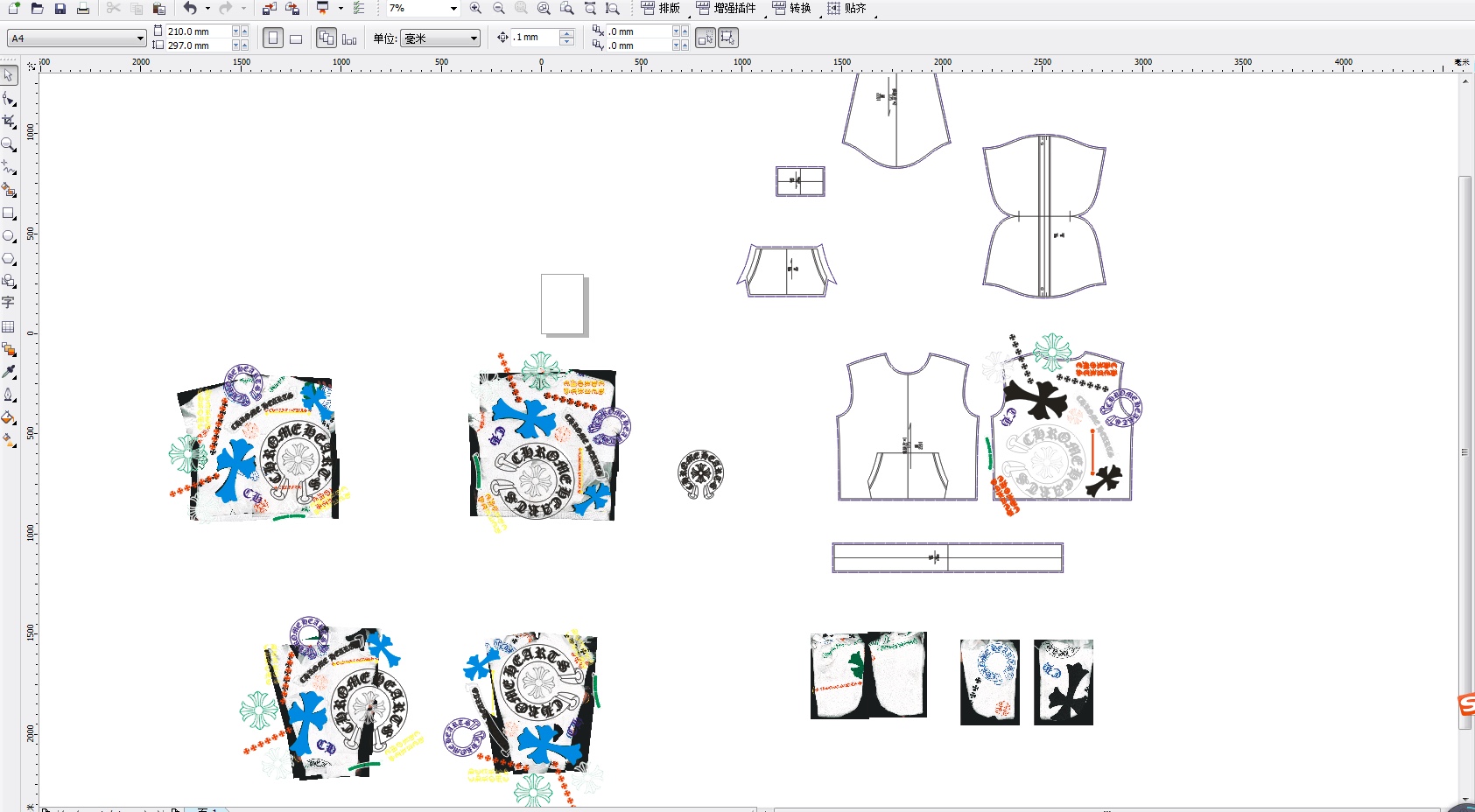Viewport: 1475px width, 812px height.
Task: Open the application launcher icon
Action: (x=323, y=9)
